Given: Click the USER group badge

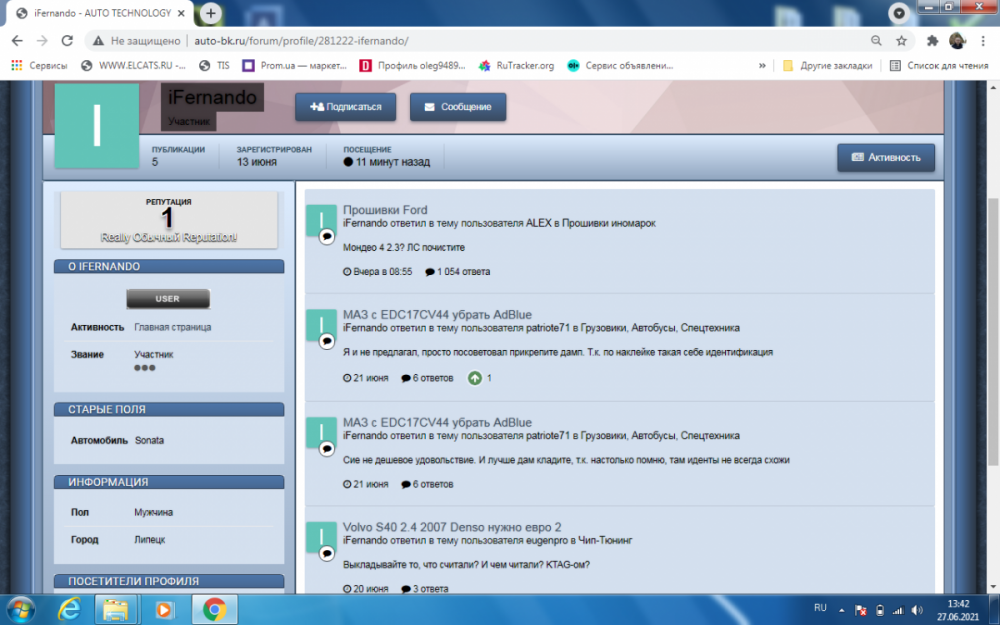Looking at the screenshot, I should click(x=168, y=298).
